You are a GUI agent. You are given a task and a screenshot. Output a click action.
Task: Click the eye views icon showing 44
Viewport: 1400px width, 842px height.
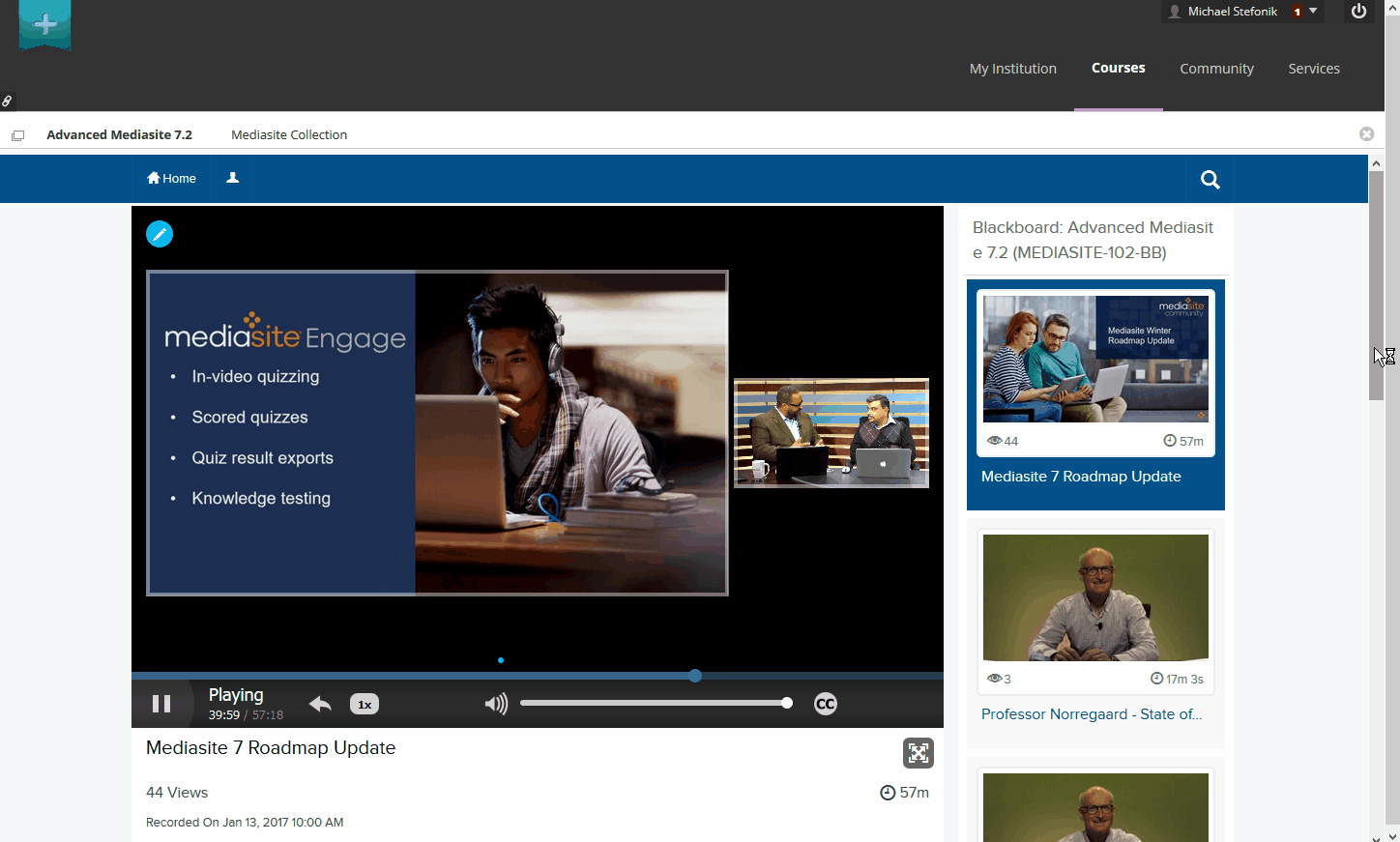(x=994, y=441)
